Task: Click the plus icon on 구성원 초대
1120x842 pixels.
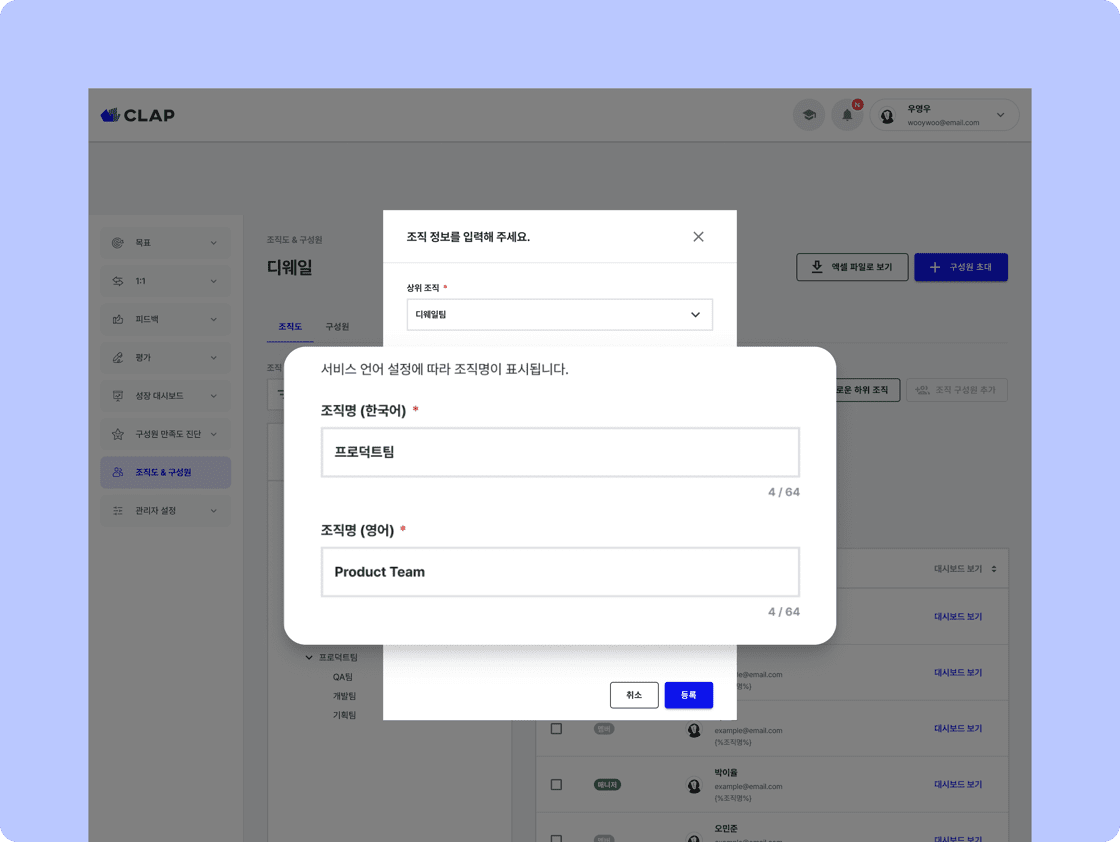Action: (934, 267)
